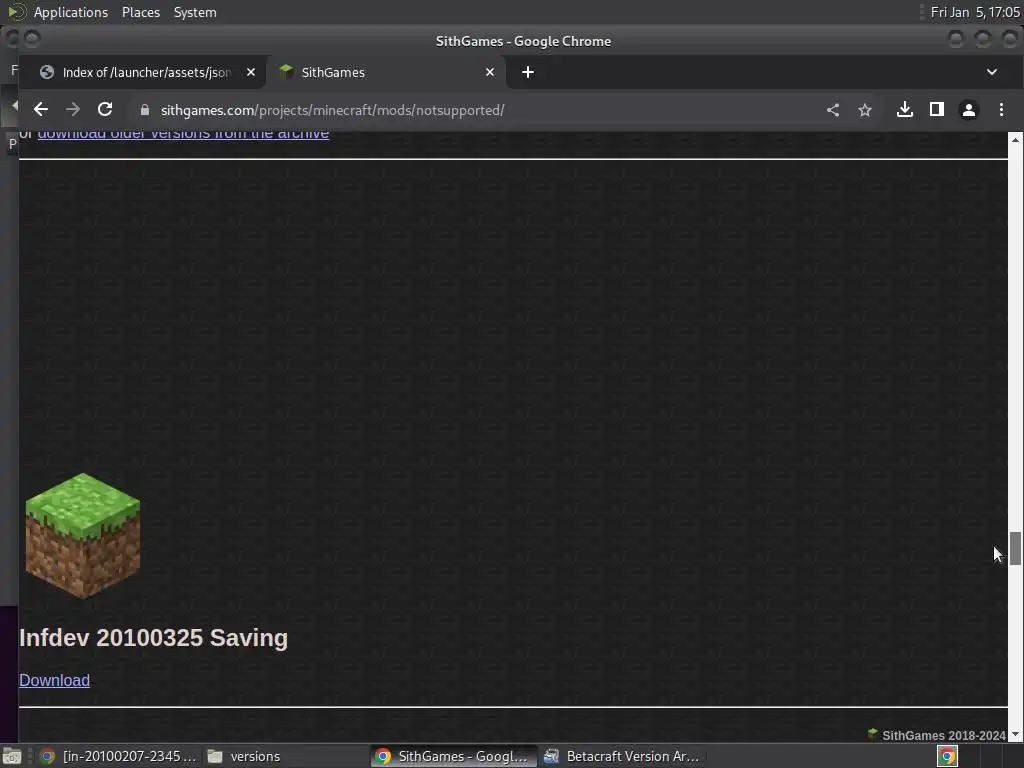Follow the download older versions archive link
The height and width of the screenshot is (768, 1024).
click(183, 134)
